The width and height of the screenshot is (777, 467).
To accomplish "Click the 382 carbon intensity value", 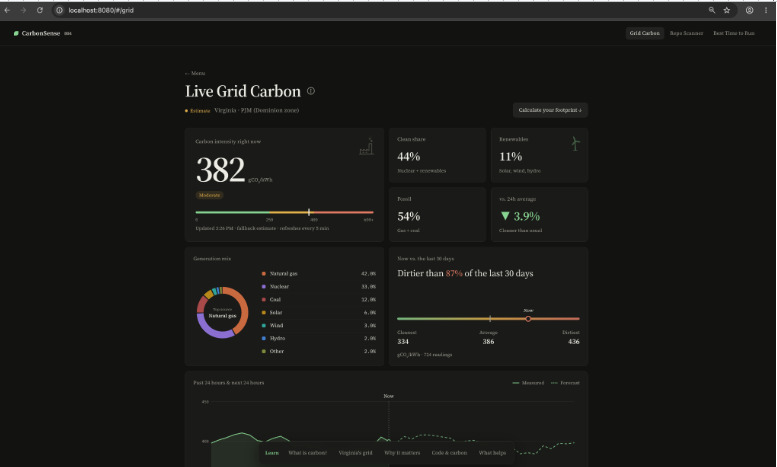I will pyautogui.click(x=221, y=170).
